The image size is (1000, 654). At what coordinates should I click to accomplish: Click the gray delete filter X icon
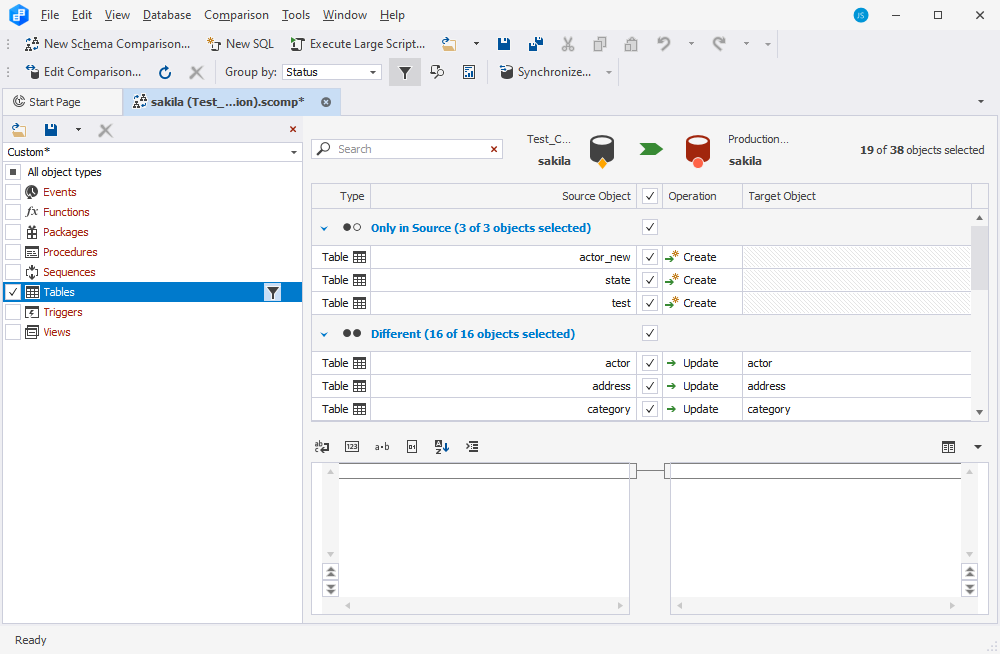click(105, 131)
